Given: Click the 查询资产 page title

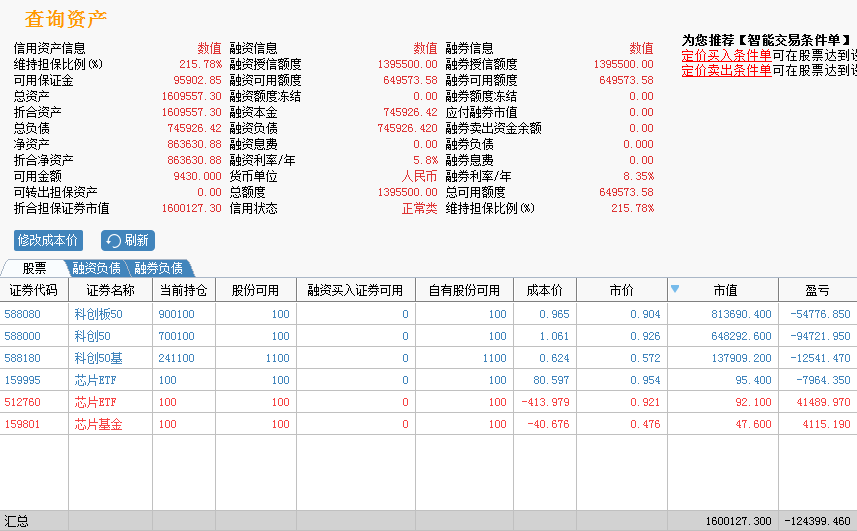Looking at the screenshot, I should point(66,19).
